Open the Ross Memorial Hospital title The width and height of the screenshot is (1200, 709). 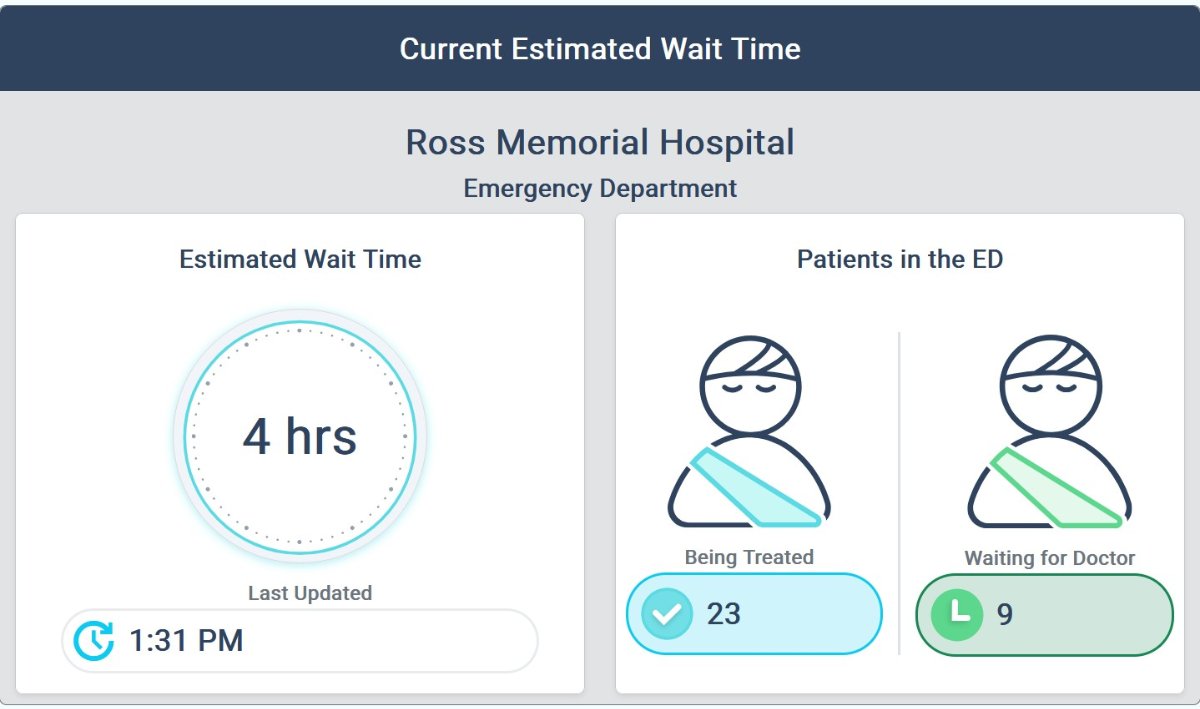click(x=600, y=142)
